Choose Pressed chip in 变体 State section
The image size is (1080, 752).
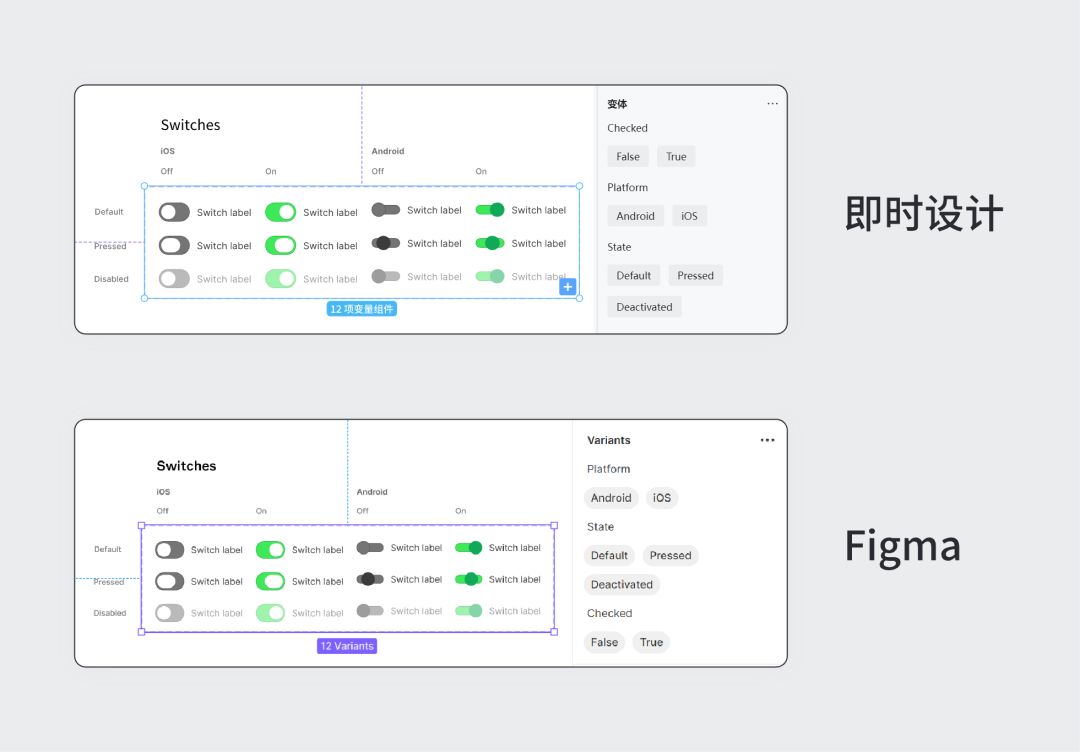coord(695,275)
